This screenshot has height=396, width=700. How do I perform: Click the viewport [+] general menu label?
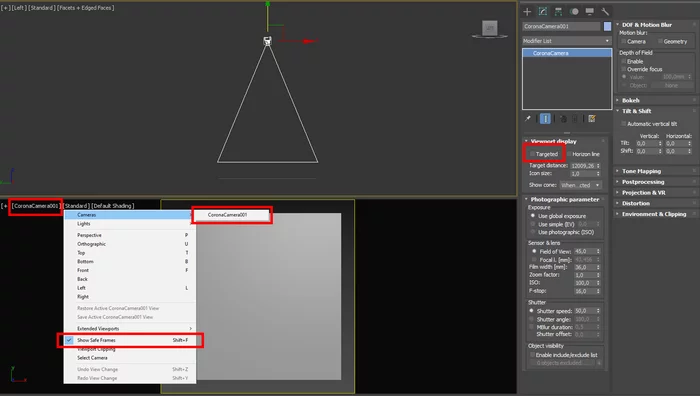tap(5, 8)
